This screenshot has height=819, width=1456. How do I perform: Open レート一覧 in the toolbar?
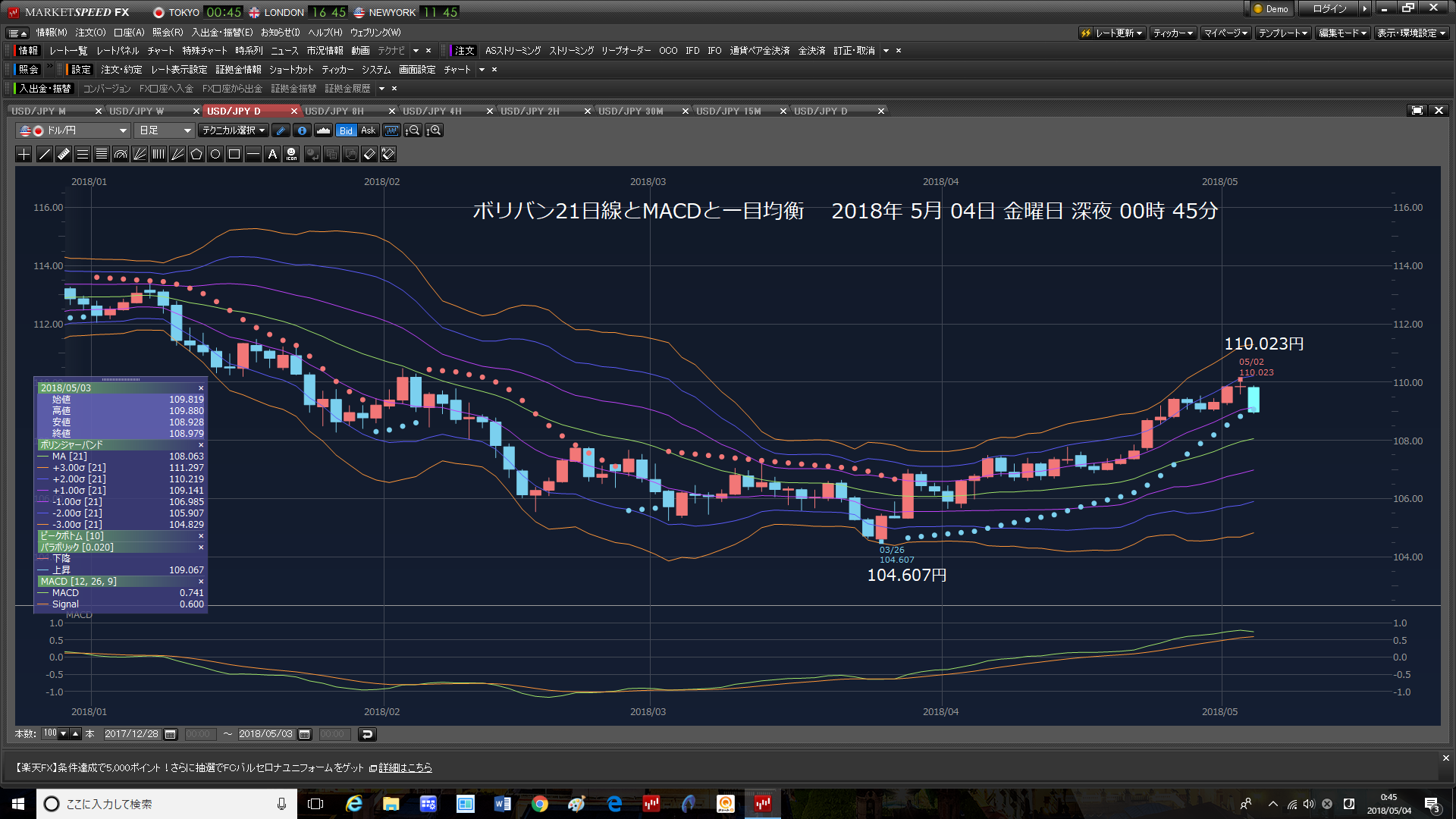68,51
